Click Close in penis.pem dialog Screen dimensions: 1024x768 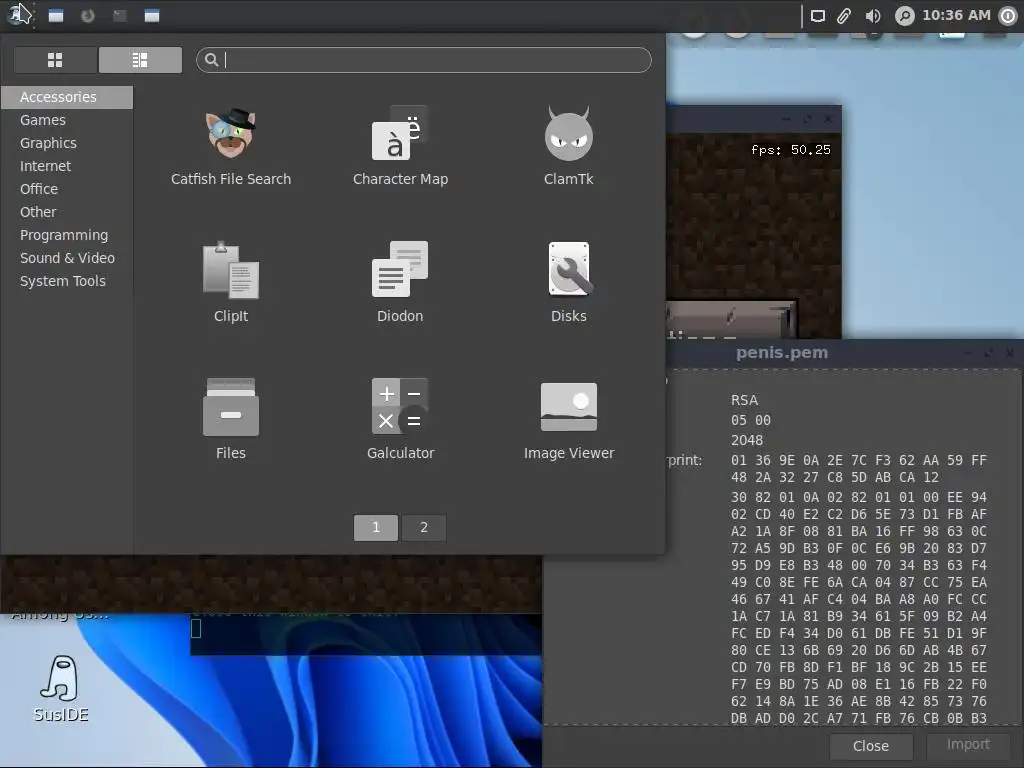[x=871, y=746]
